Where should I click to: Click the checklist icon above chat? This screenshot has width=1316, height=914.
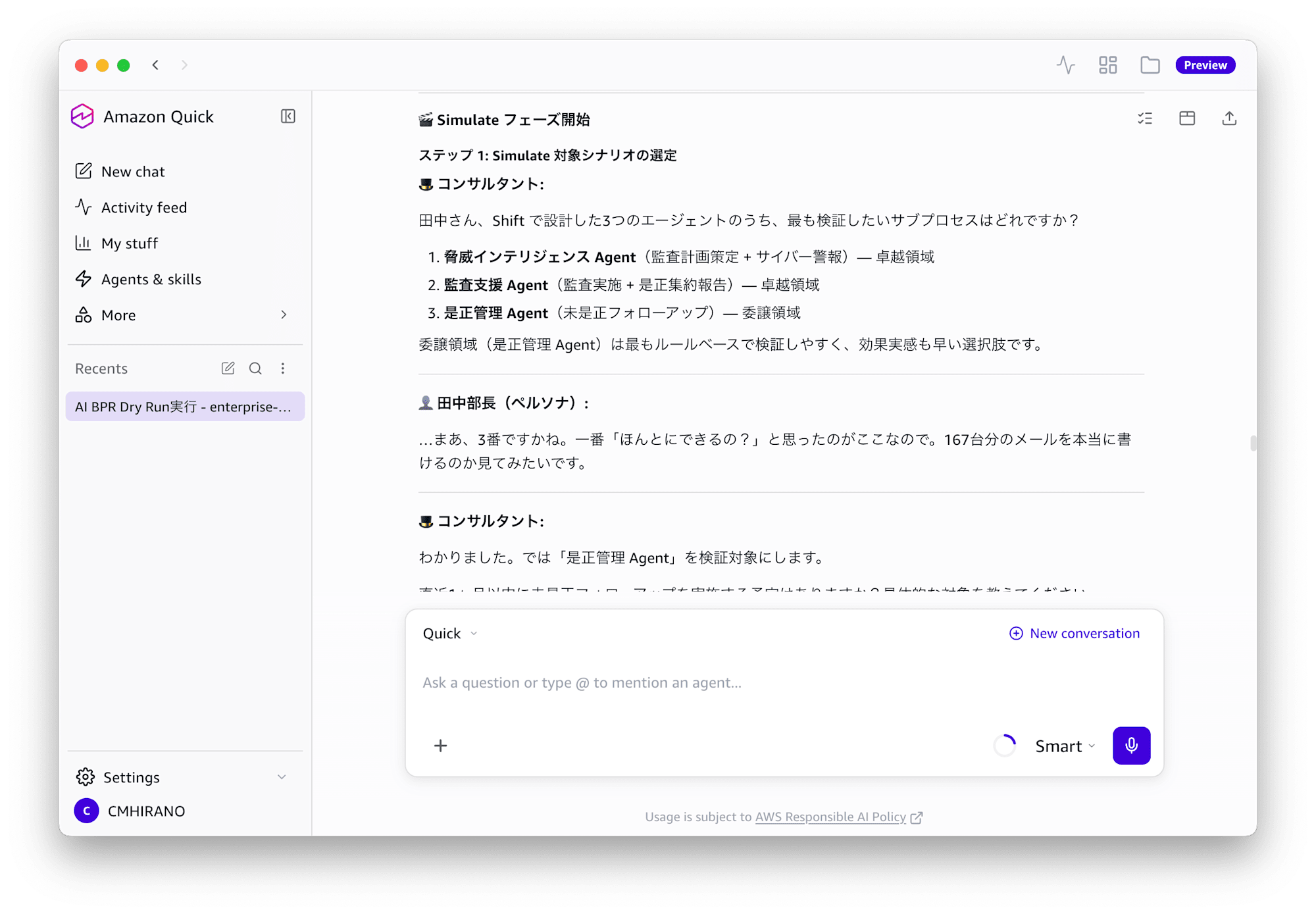coord(1145,118)
